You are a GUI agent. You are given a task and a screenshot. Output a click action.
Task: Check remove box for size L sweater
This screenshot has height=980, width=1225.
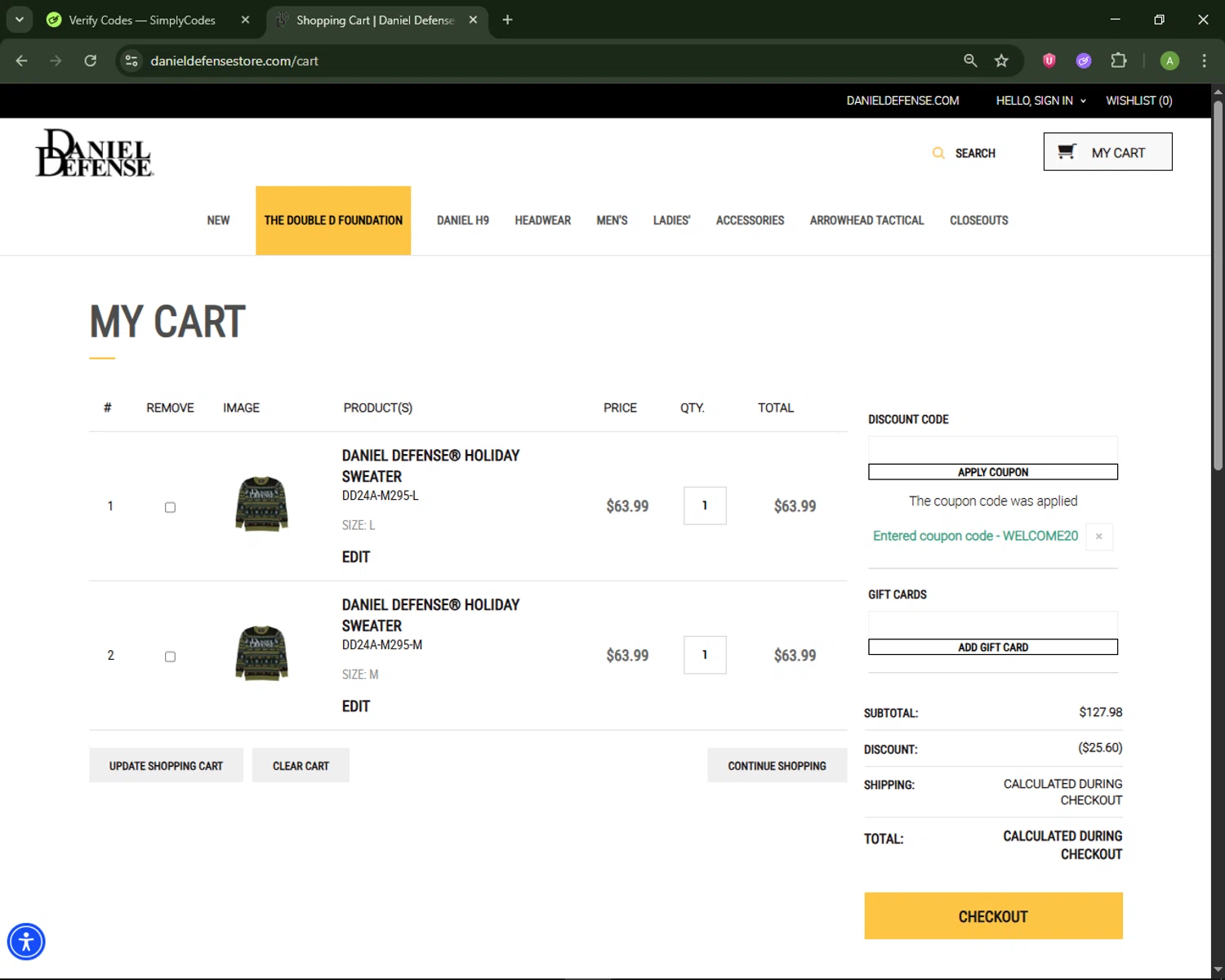[170, 507]
